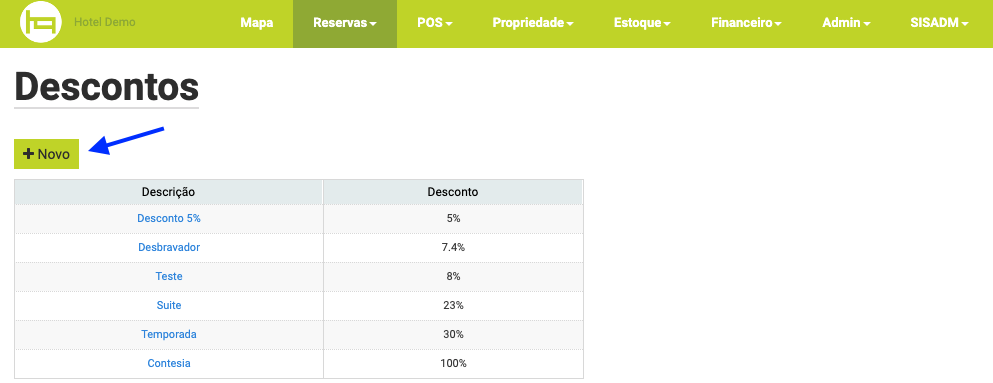Open the Propriedade dropdown menu

coord(533,23)
